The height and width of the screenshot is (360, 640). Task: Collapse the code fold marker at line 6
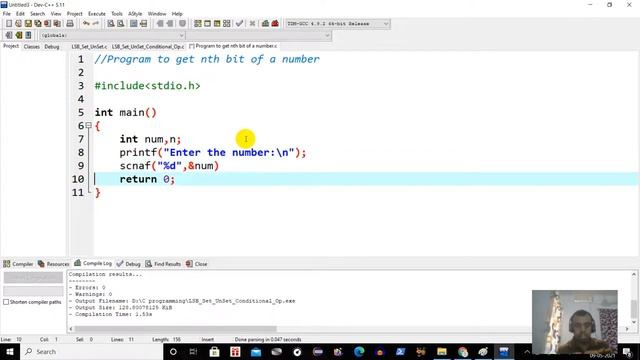[89, 126]
